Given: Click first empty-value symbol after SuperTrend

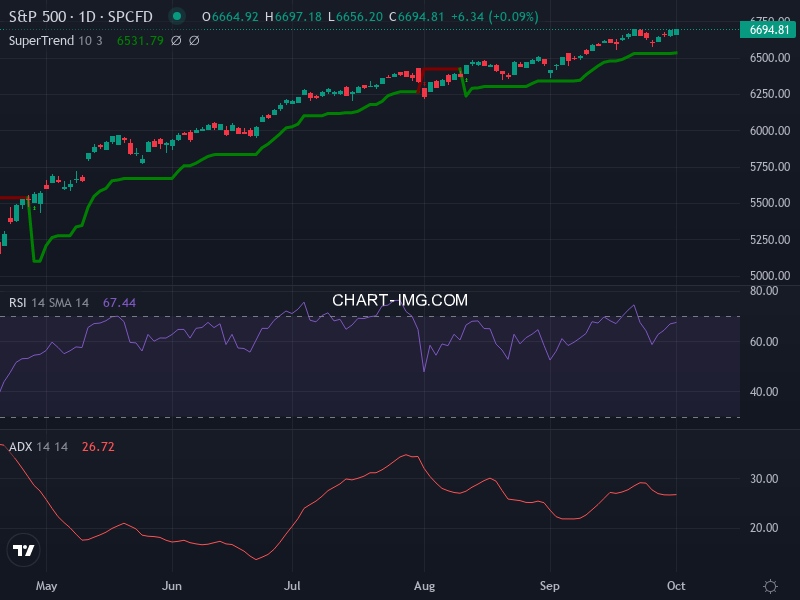Looking at the screenshot, I should 176,41.
